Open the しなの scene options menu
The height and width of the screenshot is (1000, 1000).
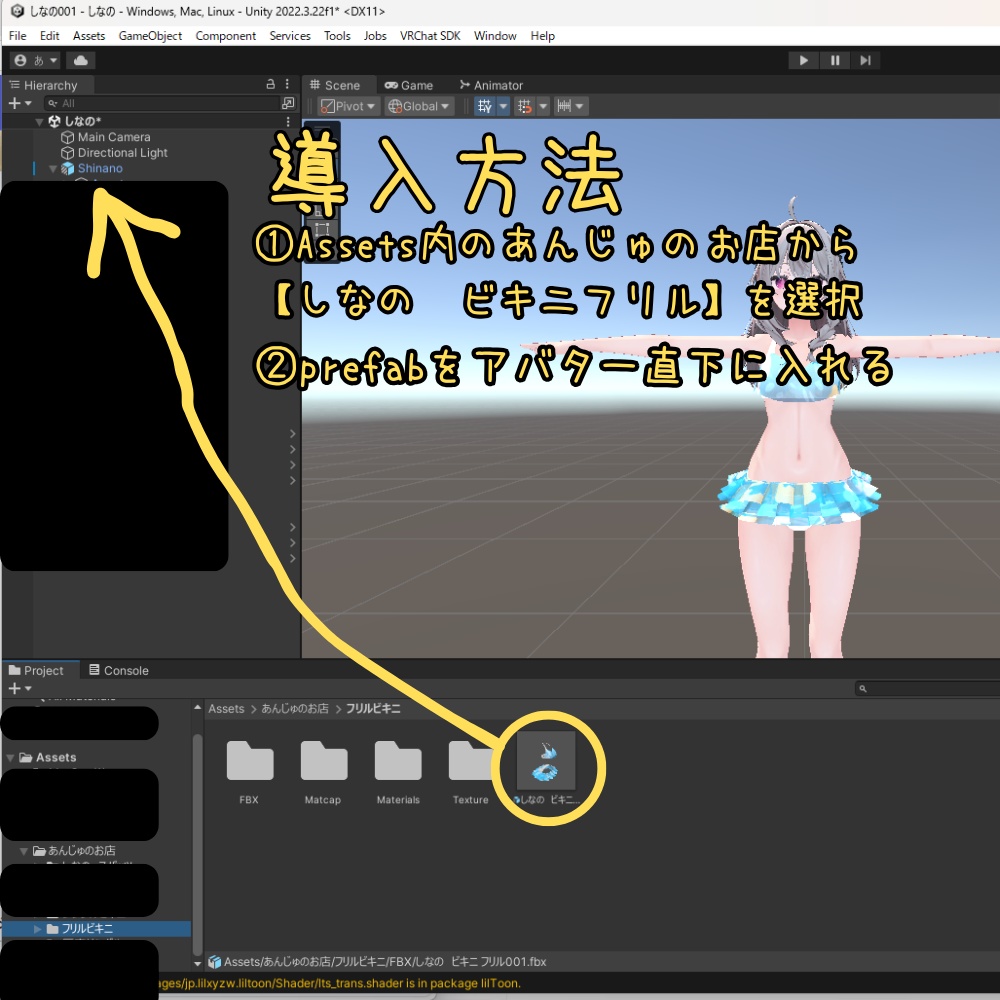point(288,121)
